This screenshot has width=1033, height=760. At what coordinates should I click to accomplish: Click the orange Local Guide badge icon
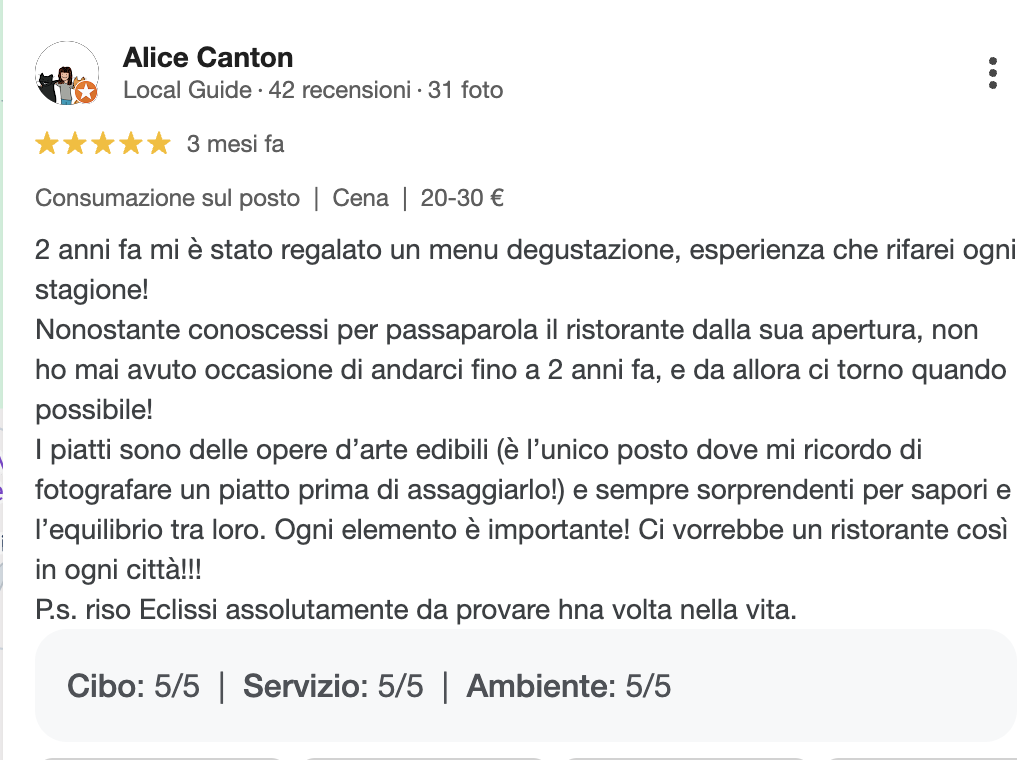(x=87, y=93)
